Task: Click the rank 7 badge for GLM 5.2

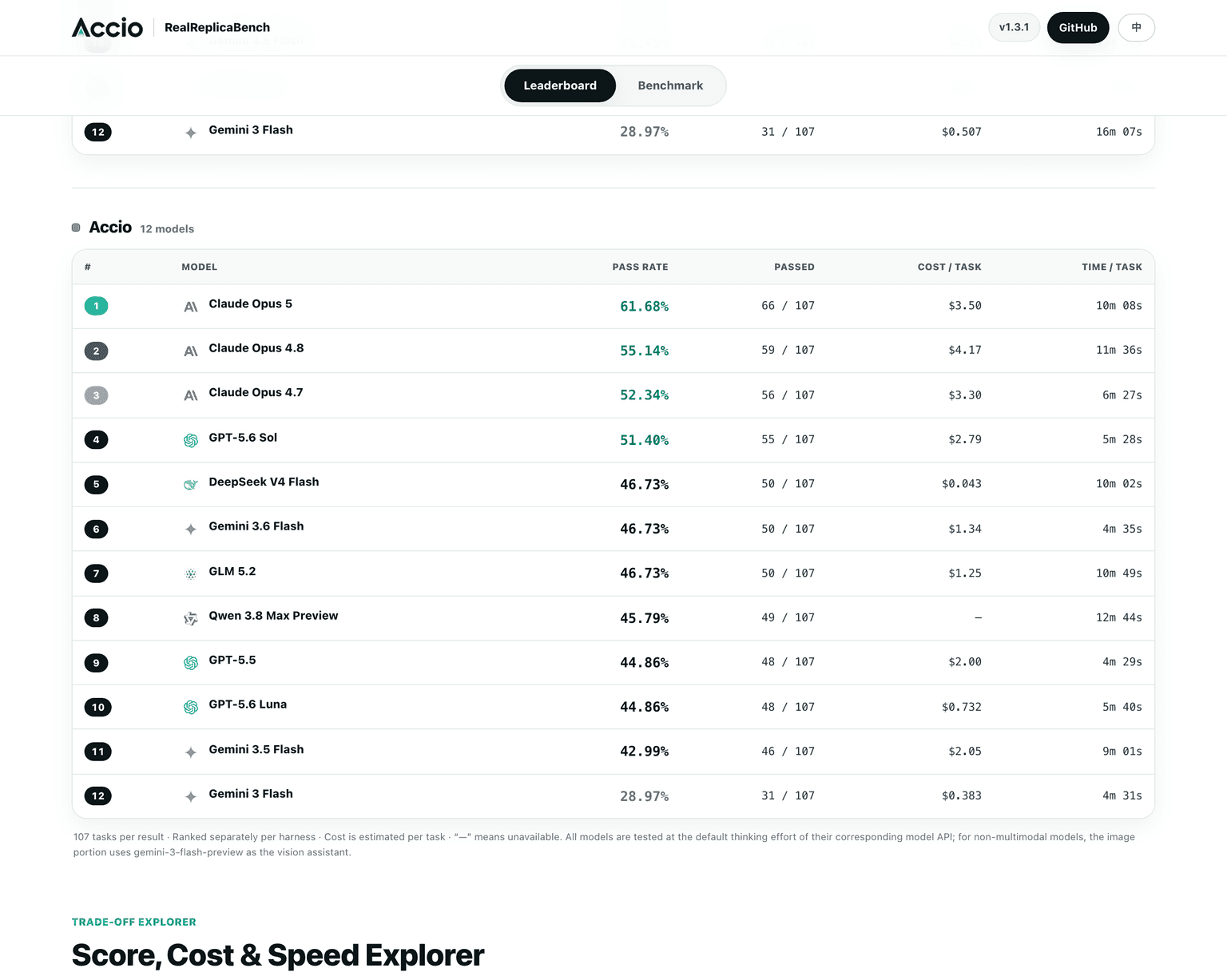Action: [96, 573]
